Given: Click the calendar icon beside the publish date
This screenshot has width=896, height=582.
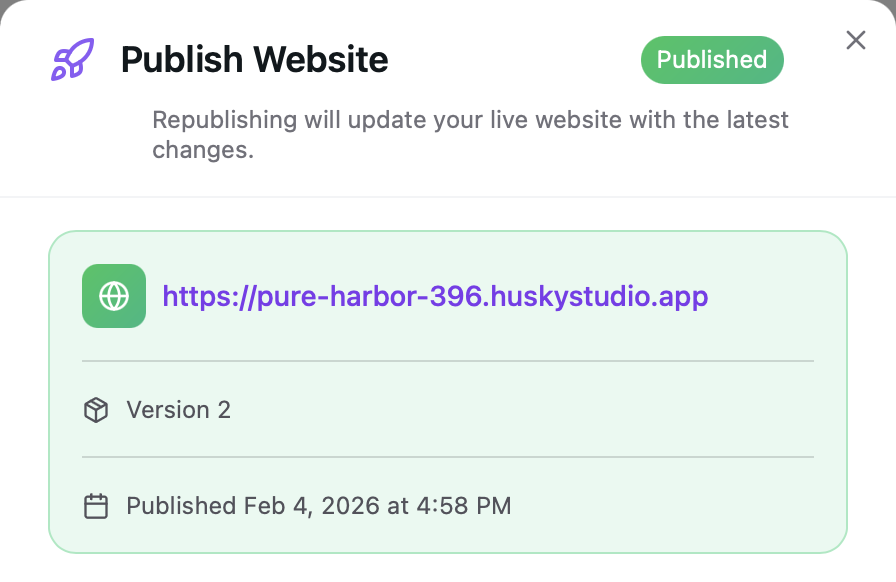Looking at the screenshot, I should point(95,506).
